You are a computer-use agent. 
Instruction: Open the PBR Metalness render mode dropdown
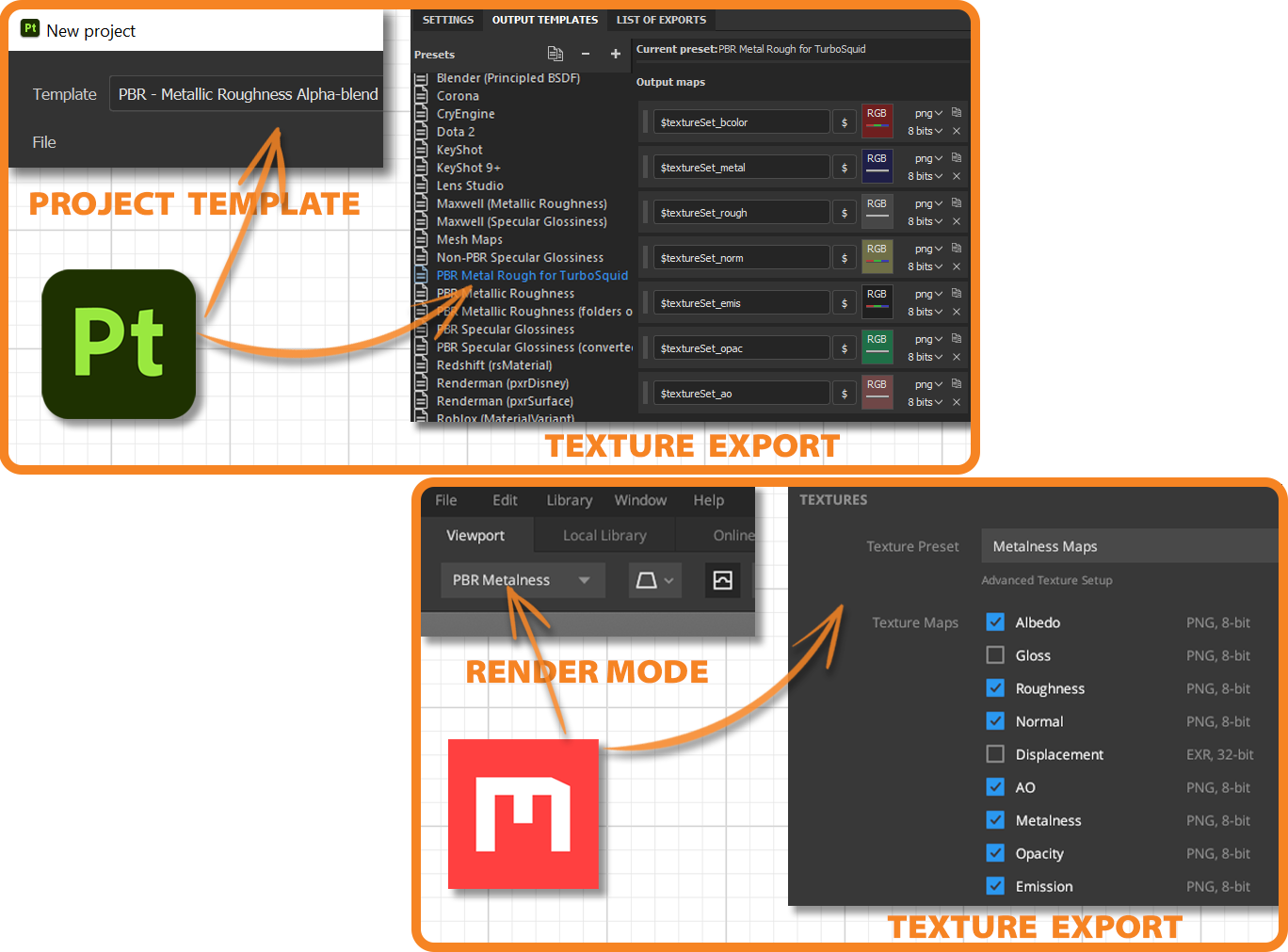(522, 580)
